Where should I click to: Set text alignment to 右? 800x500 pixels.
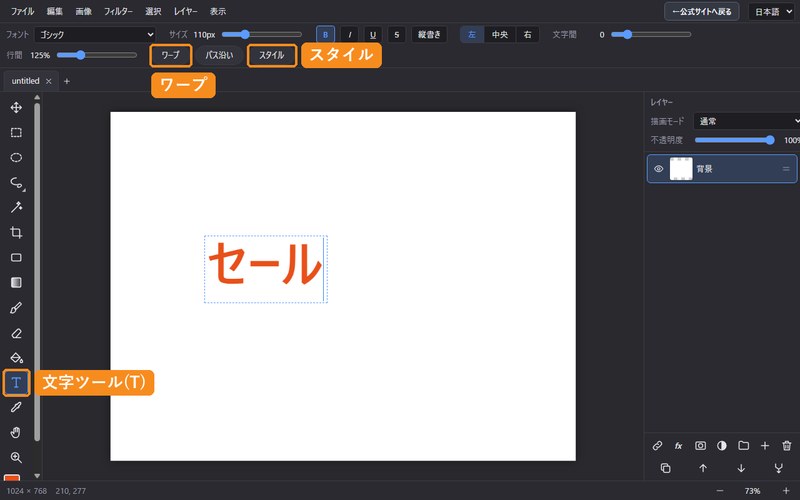[x=528, y=35]
